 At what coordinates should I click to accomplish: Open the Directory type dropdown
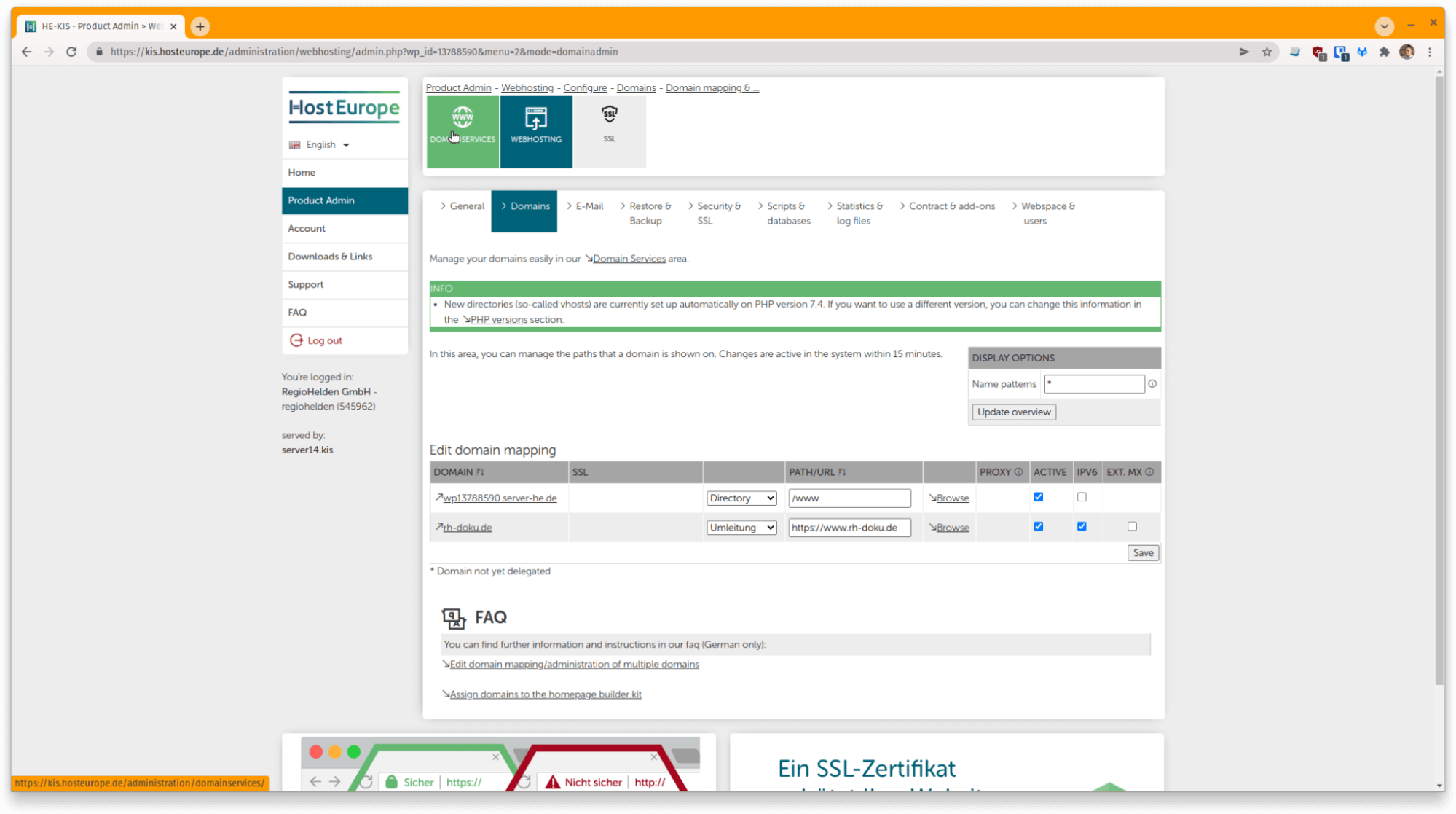(x=741, y=498)
